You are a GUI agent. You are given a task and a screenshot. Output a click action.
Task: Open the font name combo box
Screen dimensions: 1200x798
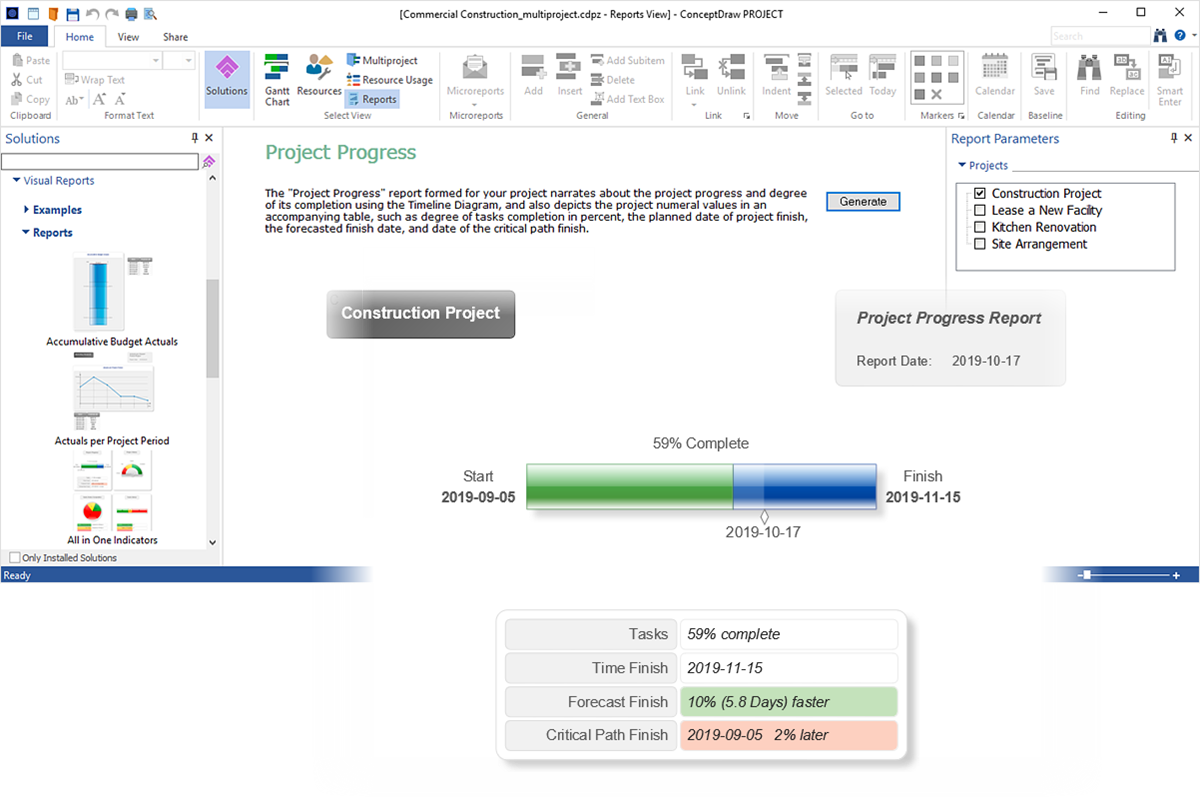[x=112, y=61]
